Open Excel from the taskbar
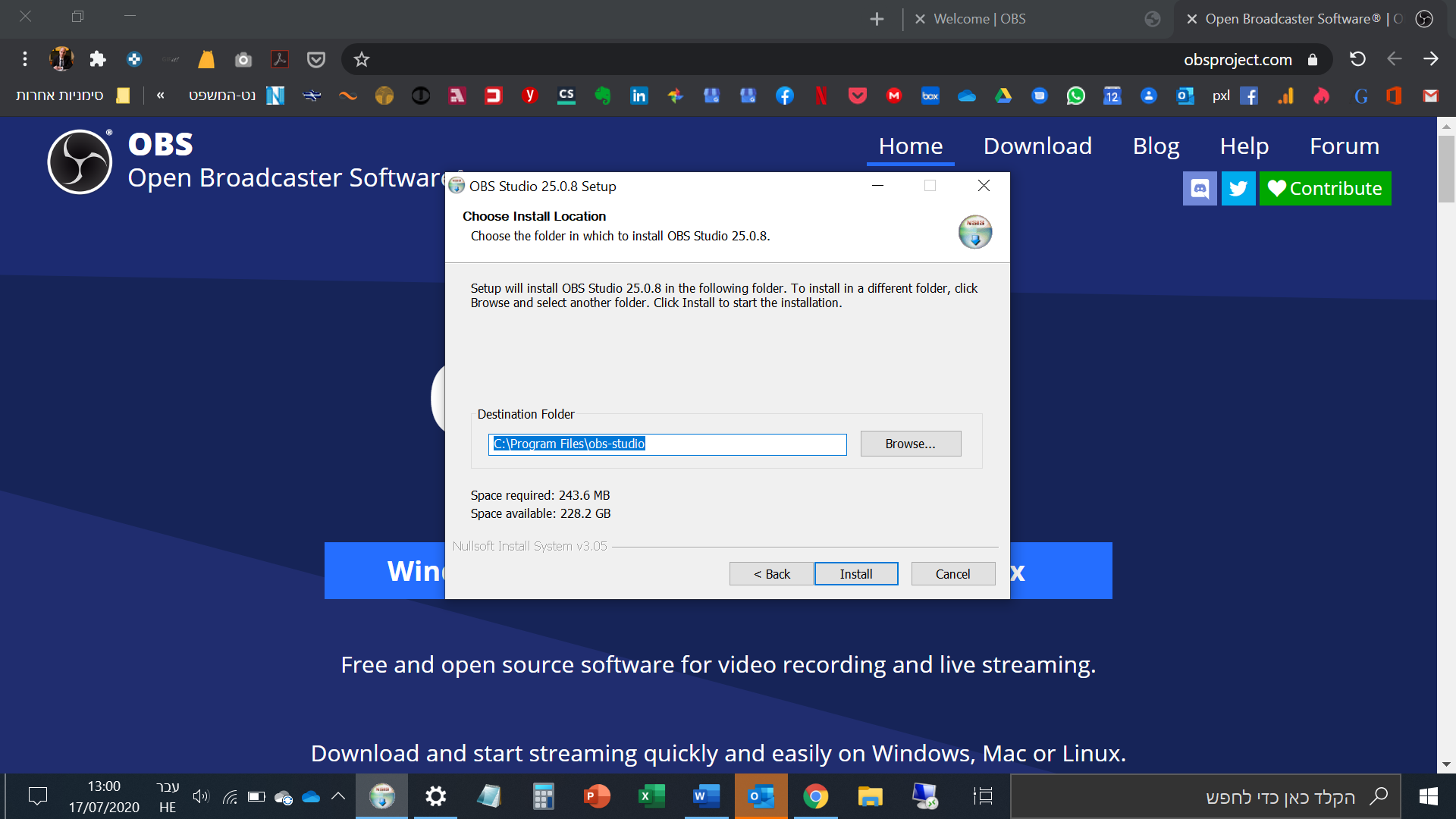This screenshot has width=1456, height=819. click(x=651, y=796)
